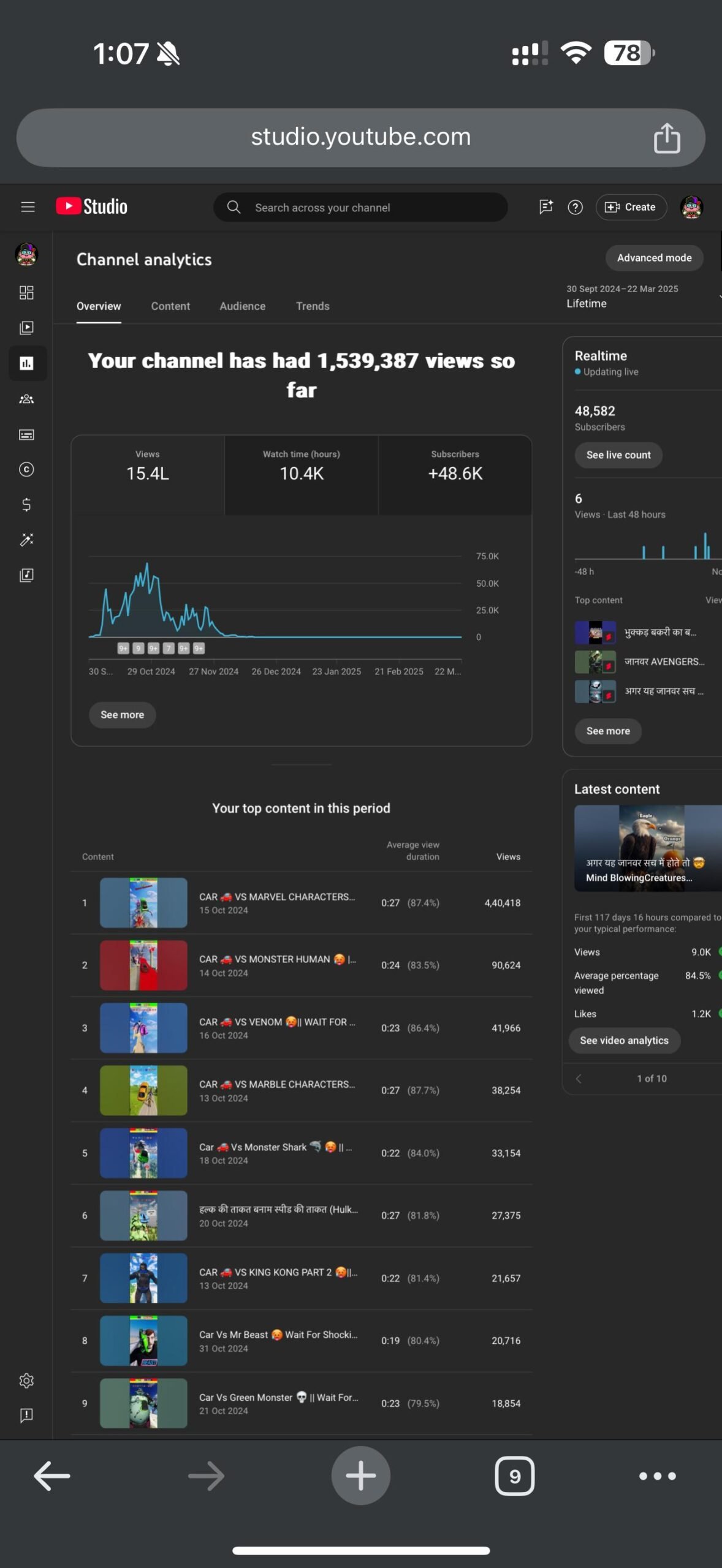Switch to the Audience tab
Screen dimensions: 722x1568
[243, 306]
